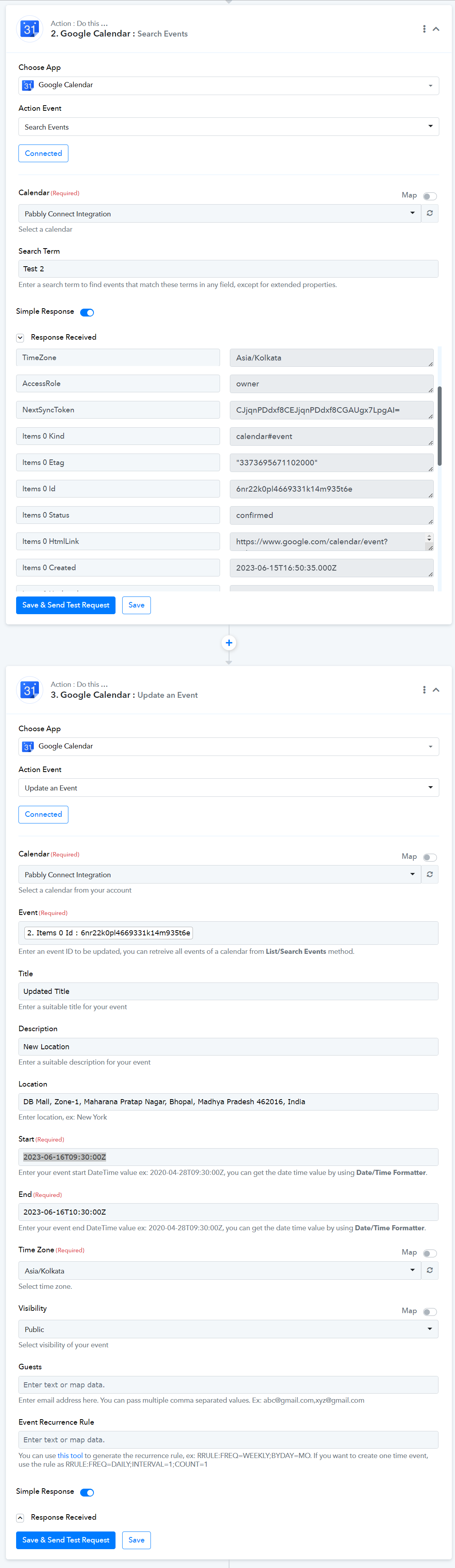Click Event Recurrence Rule input field
The image size is (455, 1568).
228,1440
